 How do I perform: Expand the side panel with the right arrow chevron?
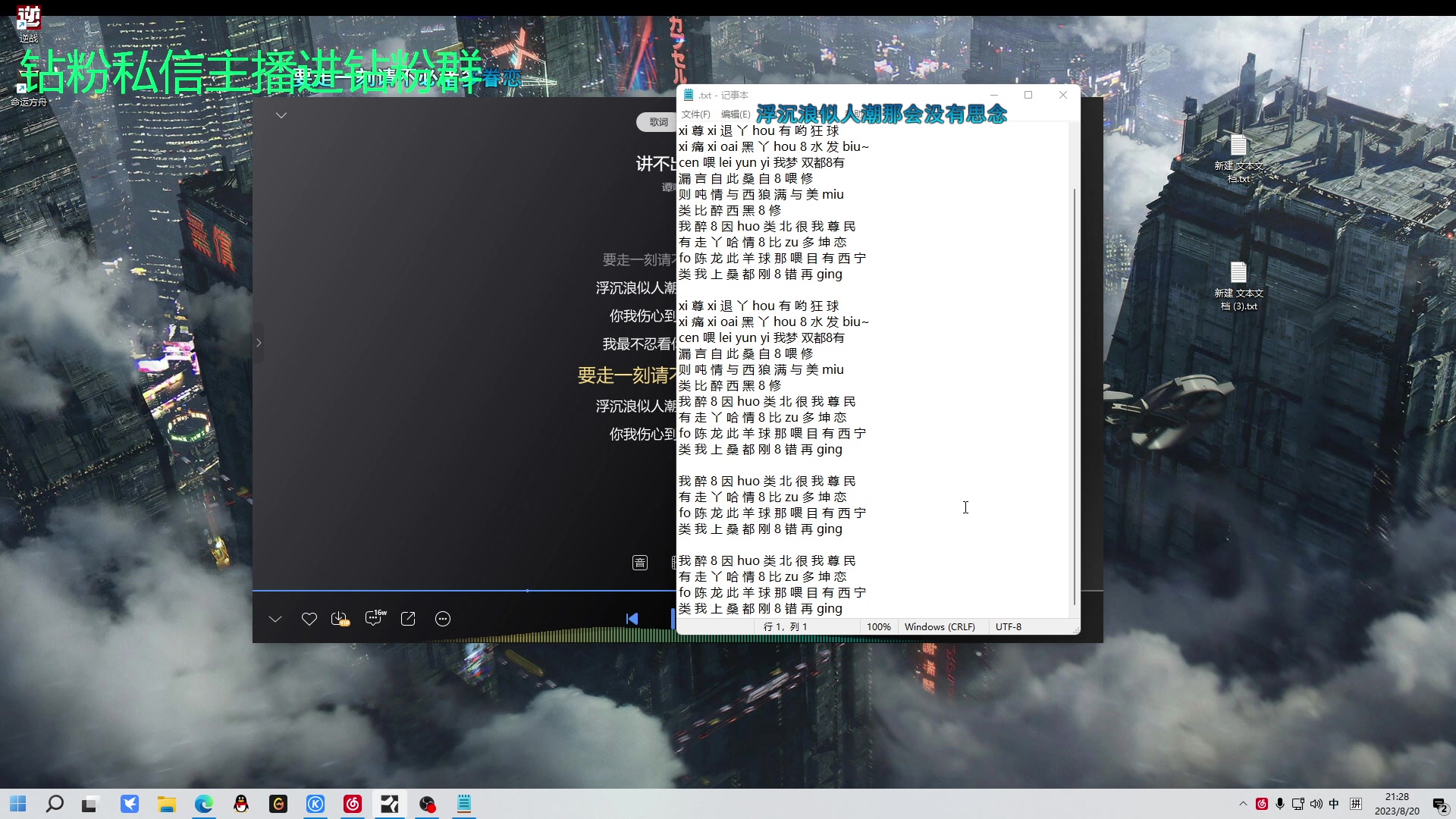pyautogui.click(x=259, y=343)
